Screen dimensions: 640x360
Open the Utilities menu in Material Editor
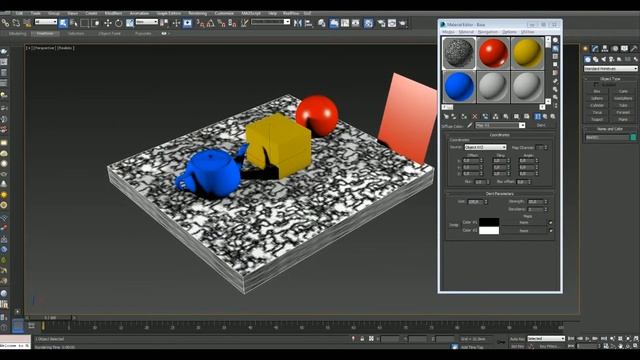coord(527,32)
